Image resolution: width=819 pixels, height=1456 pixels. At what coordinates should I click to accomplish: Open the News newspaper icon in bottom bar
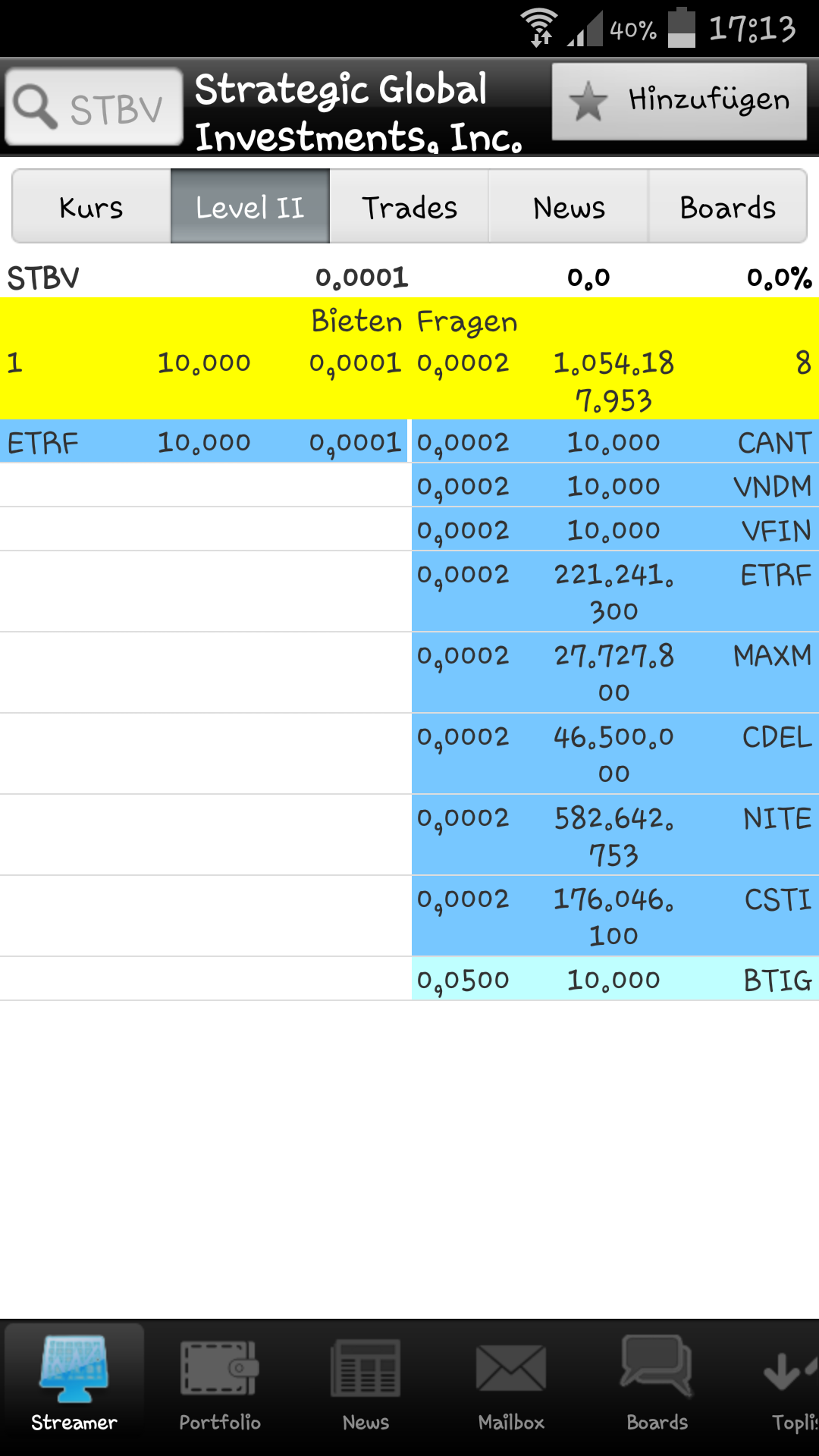point(366,1368)
